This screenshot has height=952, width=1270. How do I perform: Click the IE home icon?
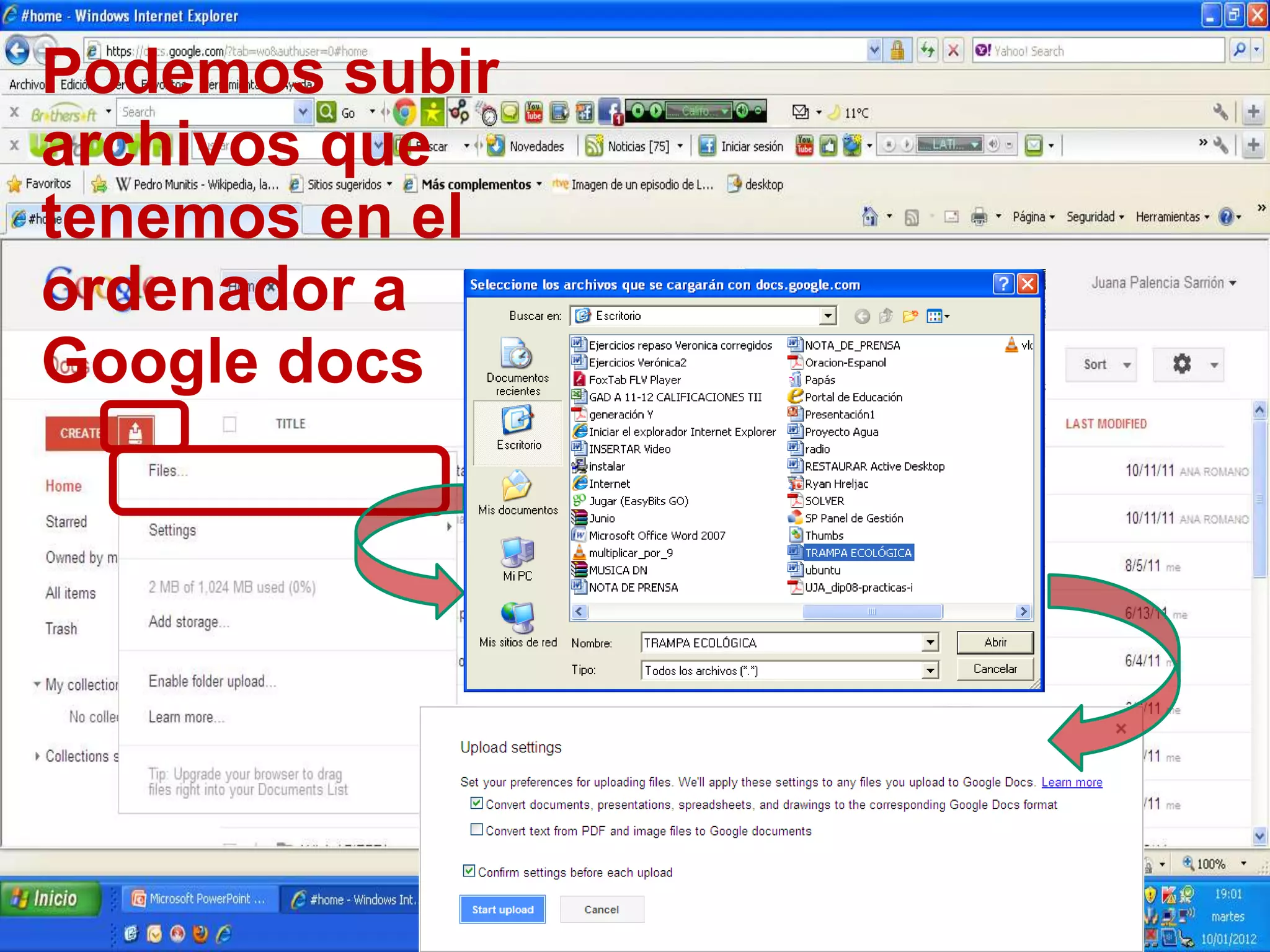[x=869, y=217]
